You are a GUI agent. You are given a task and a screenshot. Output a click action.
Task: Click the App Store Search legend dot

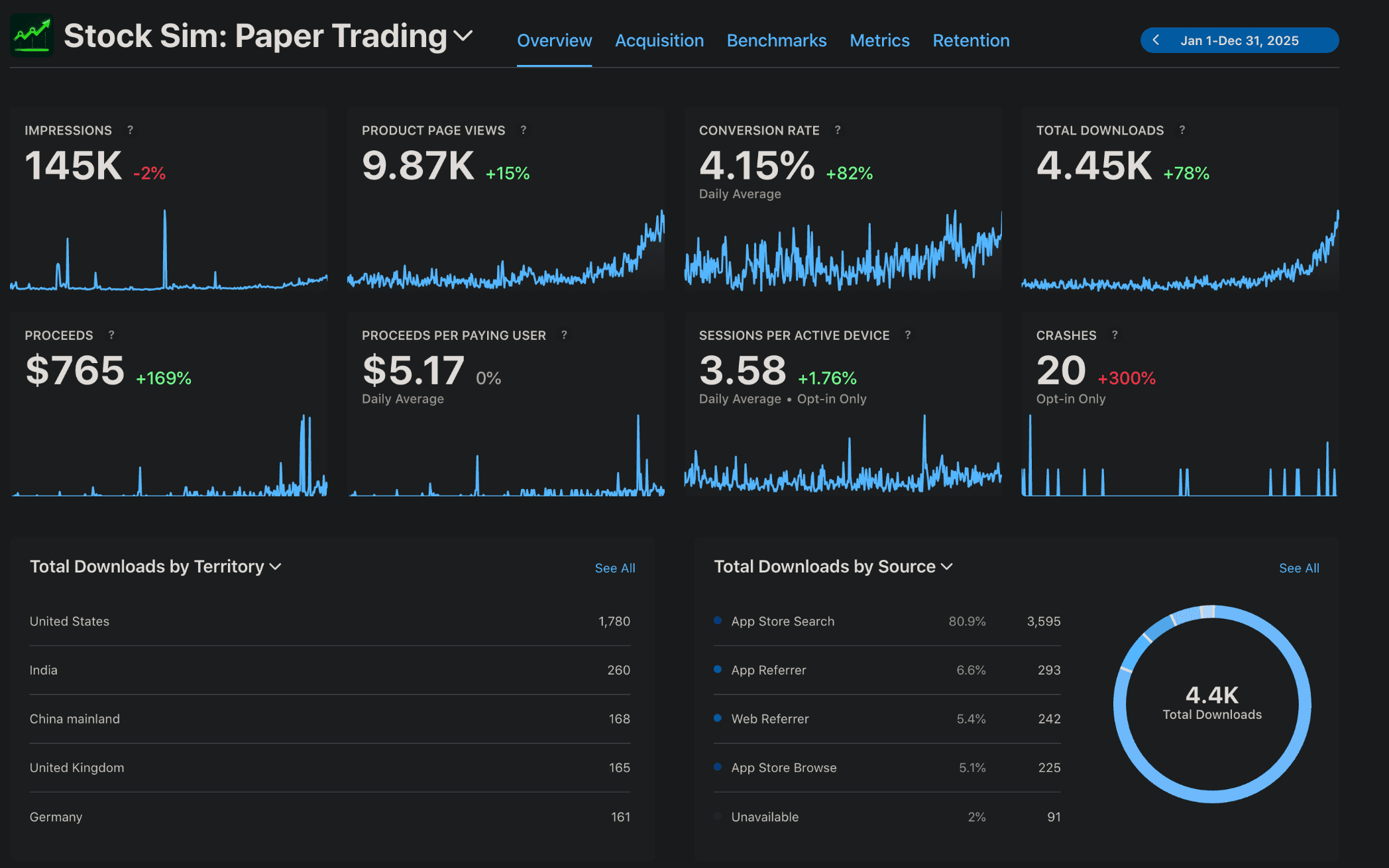pos(718,620)
